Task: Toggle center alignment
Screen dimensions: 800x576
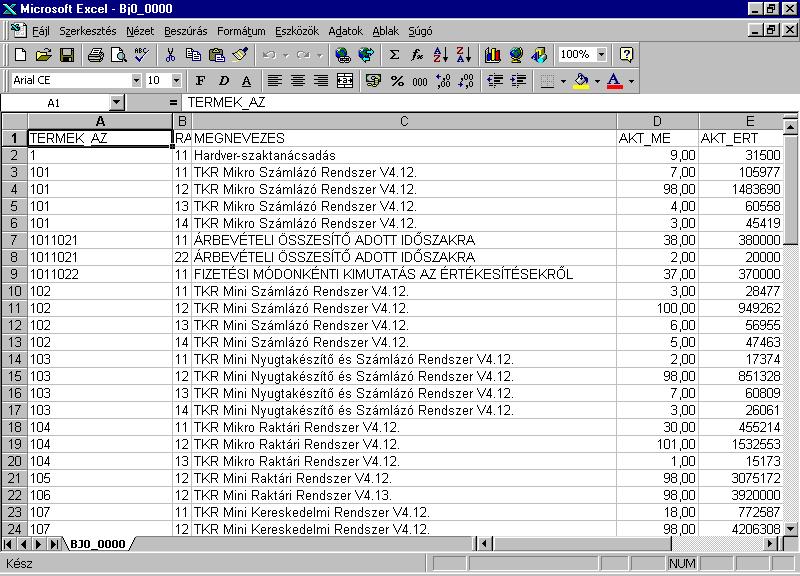Action: [298, 81]
